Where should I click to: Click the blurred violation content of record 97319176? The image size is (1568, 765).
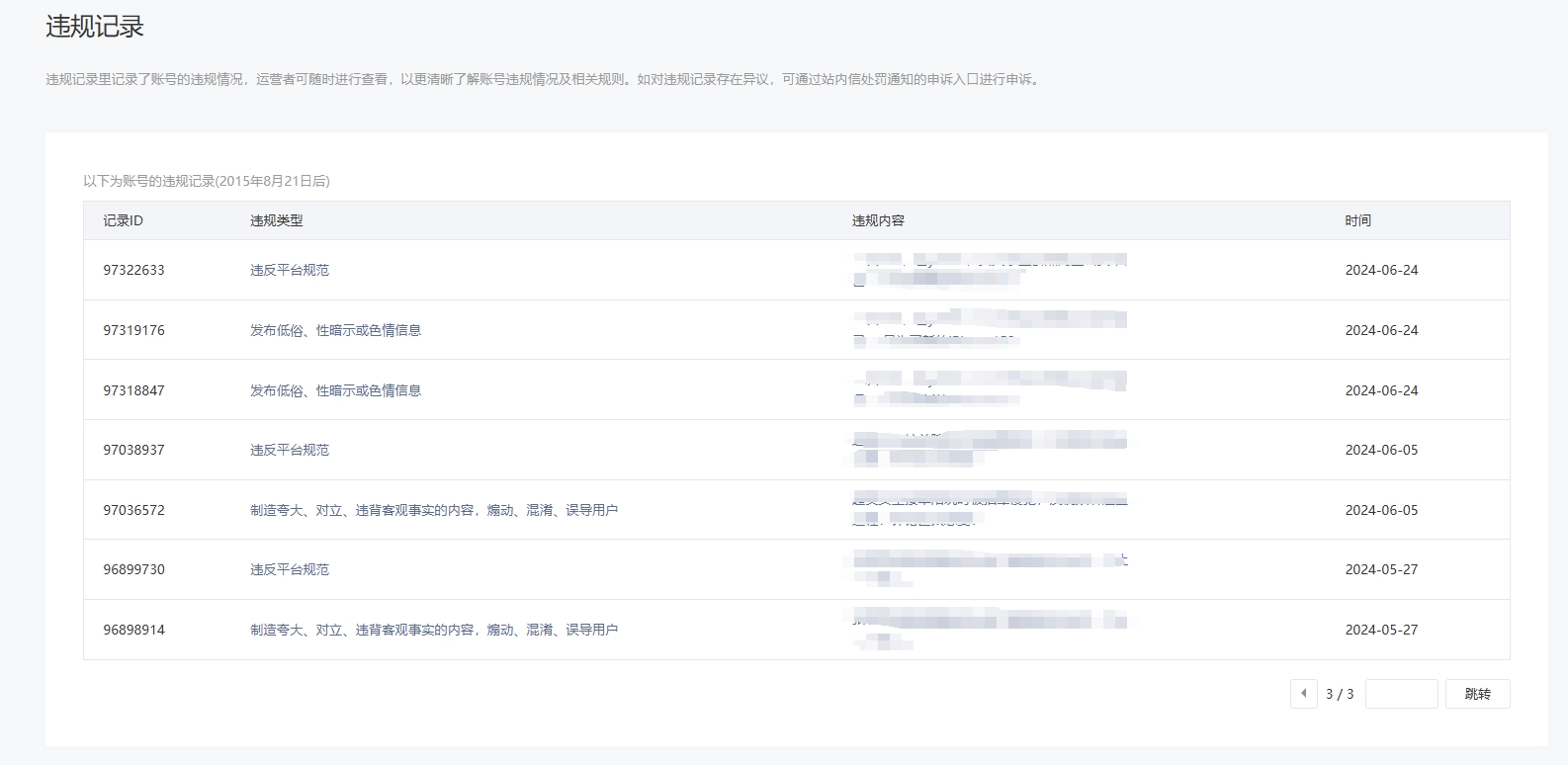coord(989,330)
